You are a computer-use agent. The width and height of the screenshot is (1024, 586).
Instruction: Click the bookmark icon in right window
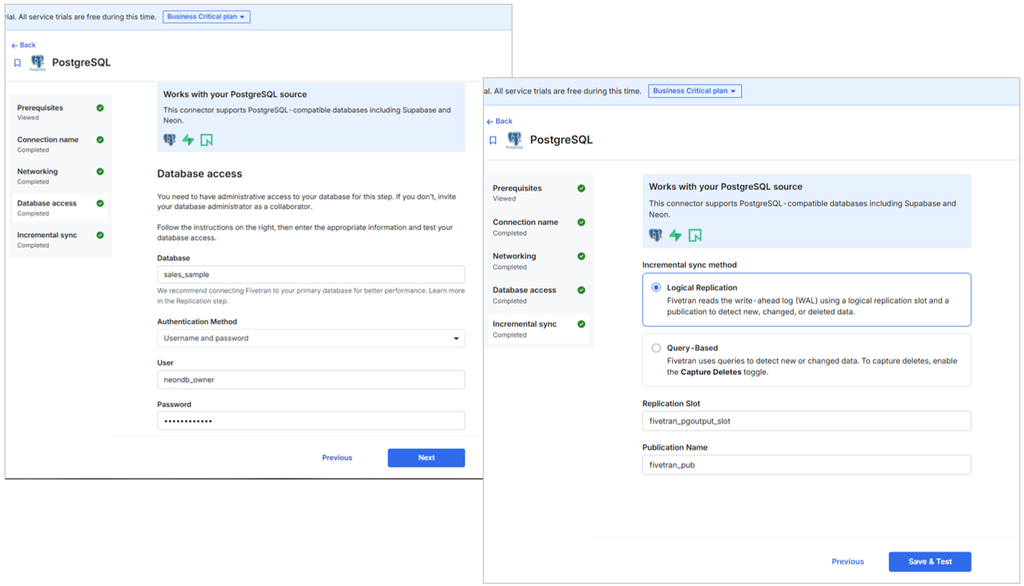point(493,140)
